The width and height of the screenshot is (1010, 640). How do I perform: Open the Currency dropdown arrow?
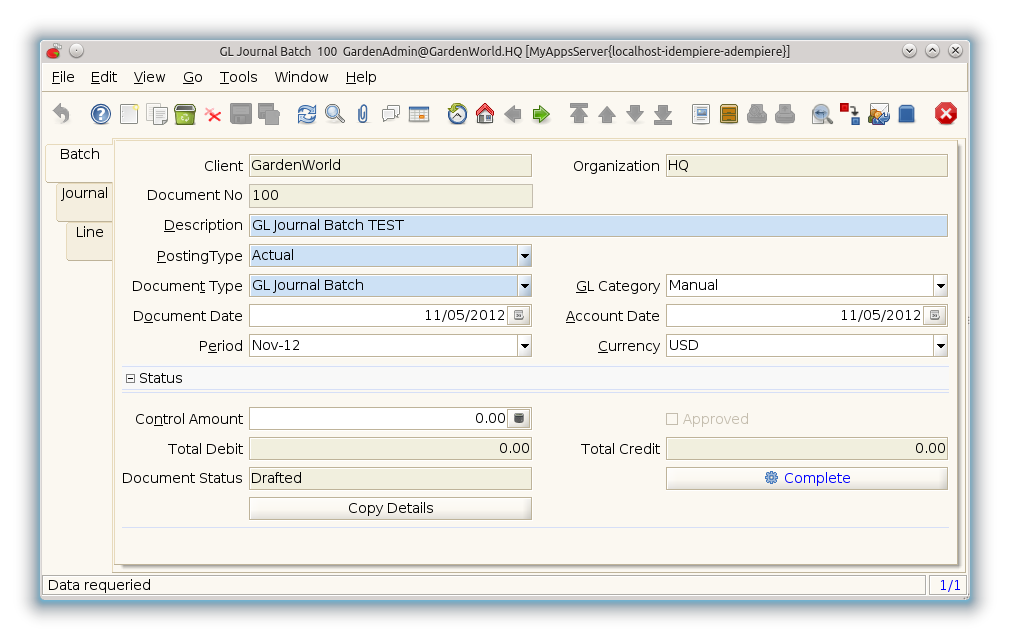[x=940, y=346]
